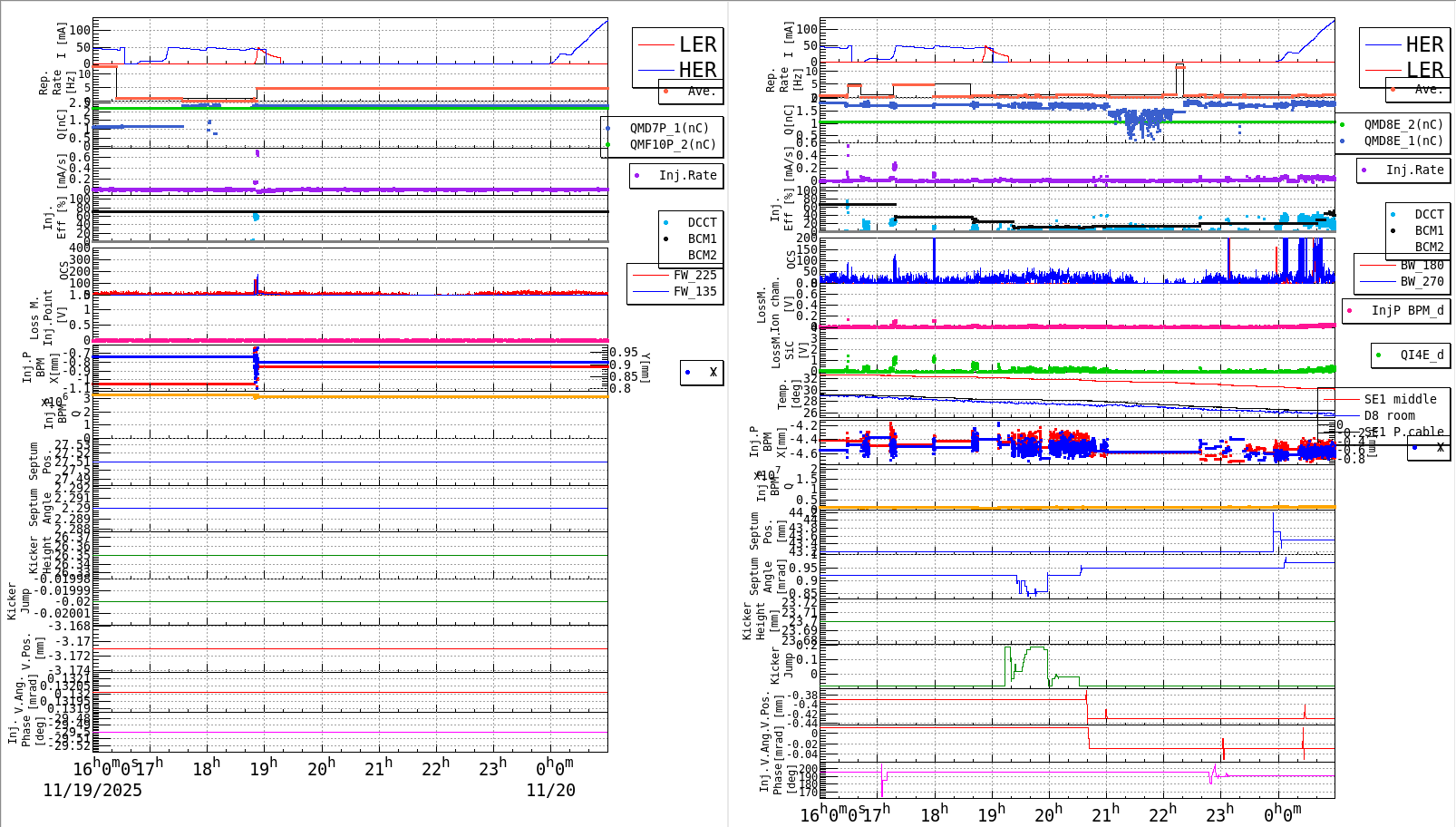Click the blue QMD8E_1(nC) marker icon
The width and height of the screenshot is (1456, 827).
tap(1343, 141)
